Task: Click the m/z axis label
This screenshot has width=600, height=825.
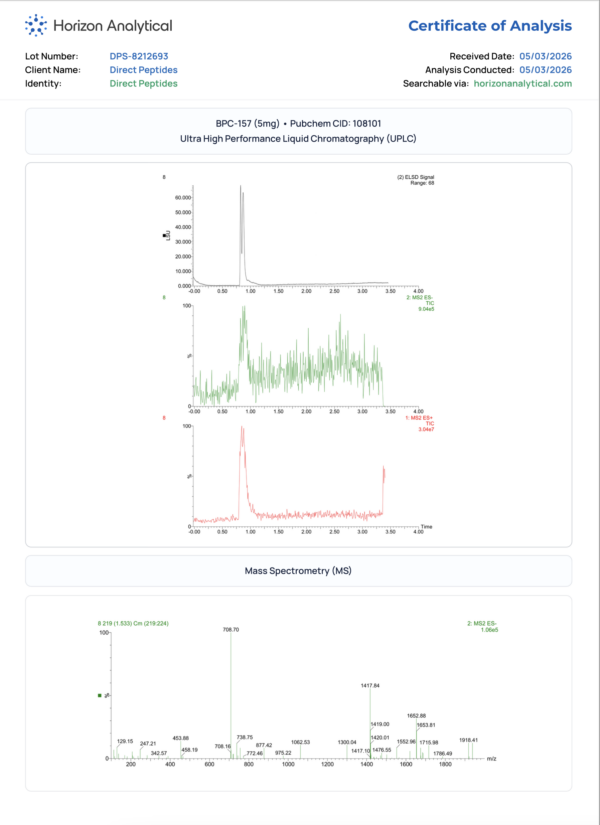Action: point(492,759)
